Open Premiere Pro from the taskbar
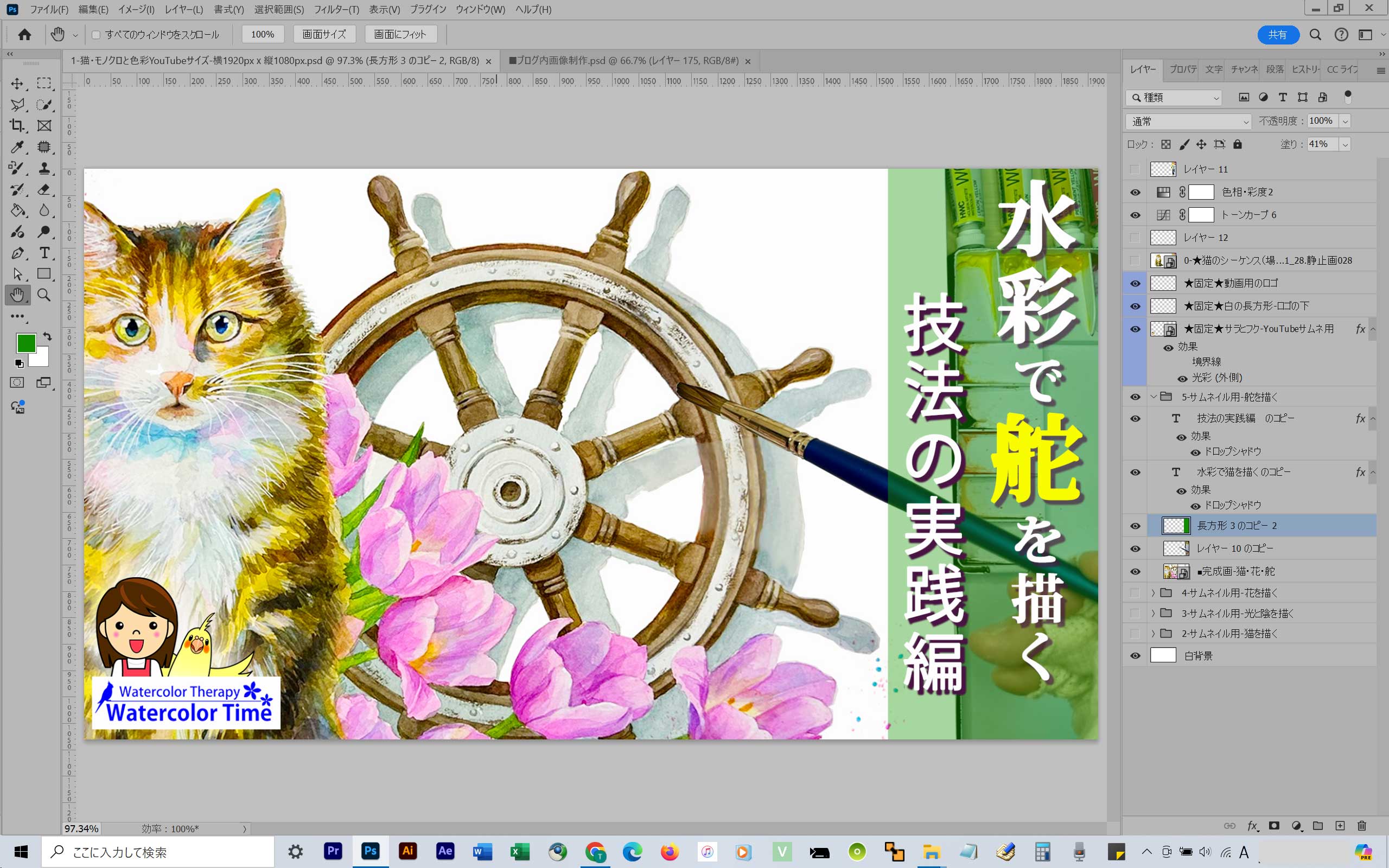 pos(333,851)
